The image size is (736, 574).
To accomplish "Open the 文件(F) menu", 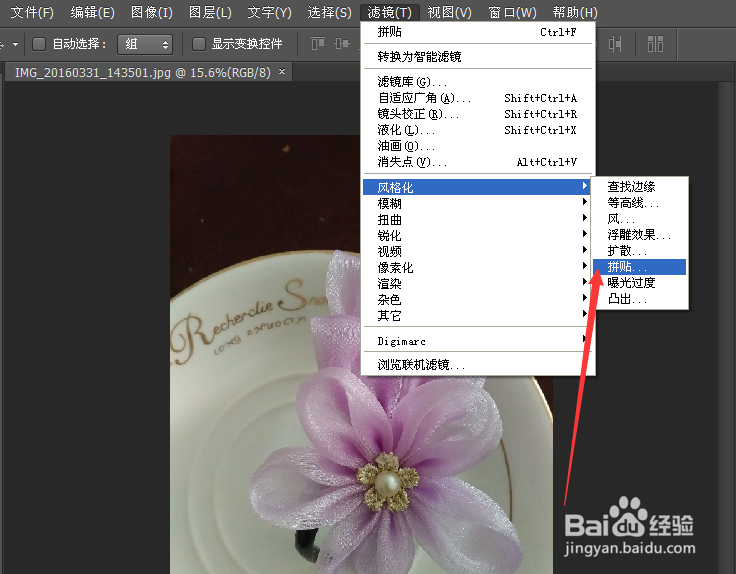I will pos(32,12).
